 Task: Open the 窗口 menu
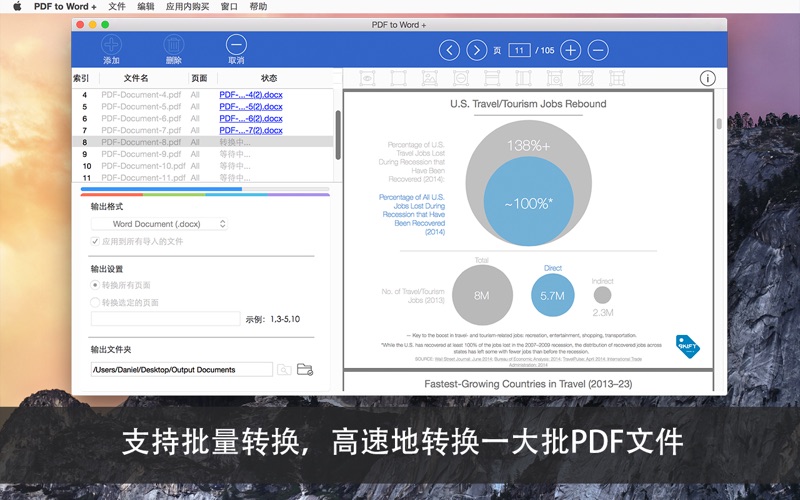click(x=230, y=7)
